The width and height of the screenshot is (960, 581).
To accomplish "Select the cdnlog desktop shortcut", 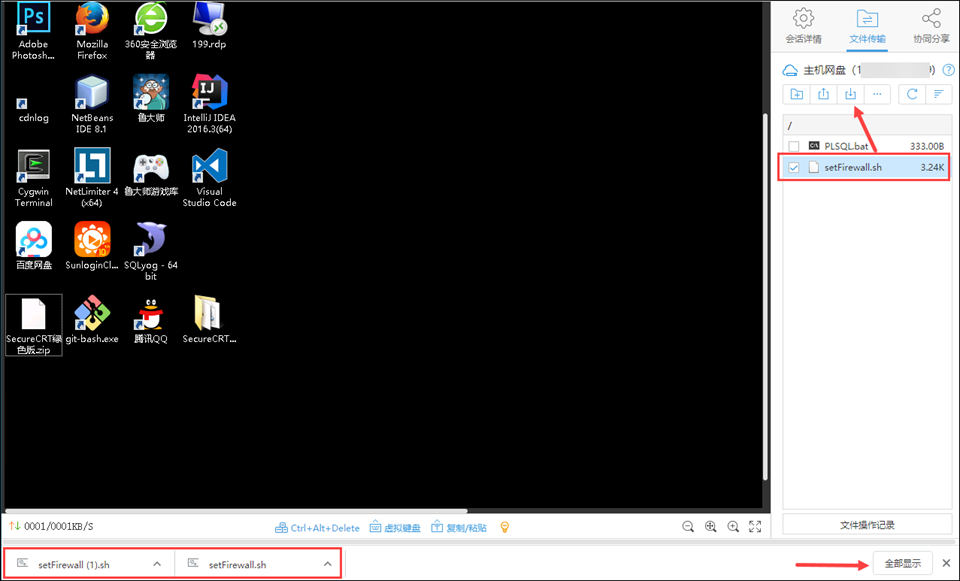I will coord(33,110).
